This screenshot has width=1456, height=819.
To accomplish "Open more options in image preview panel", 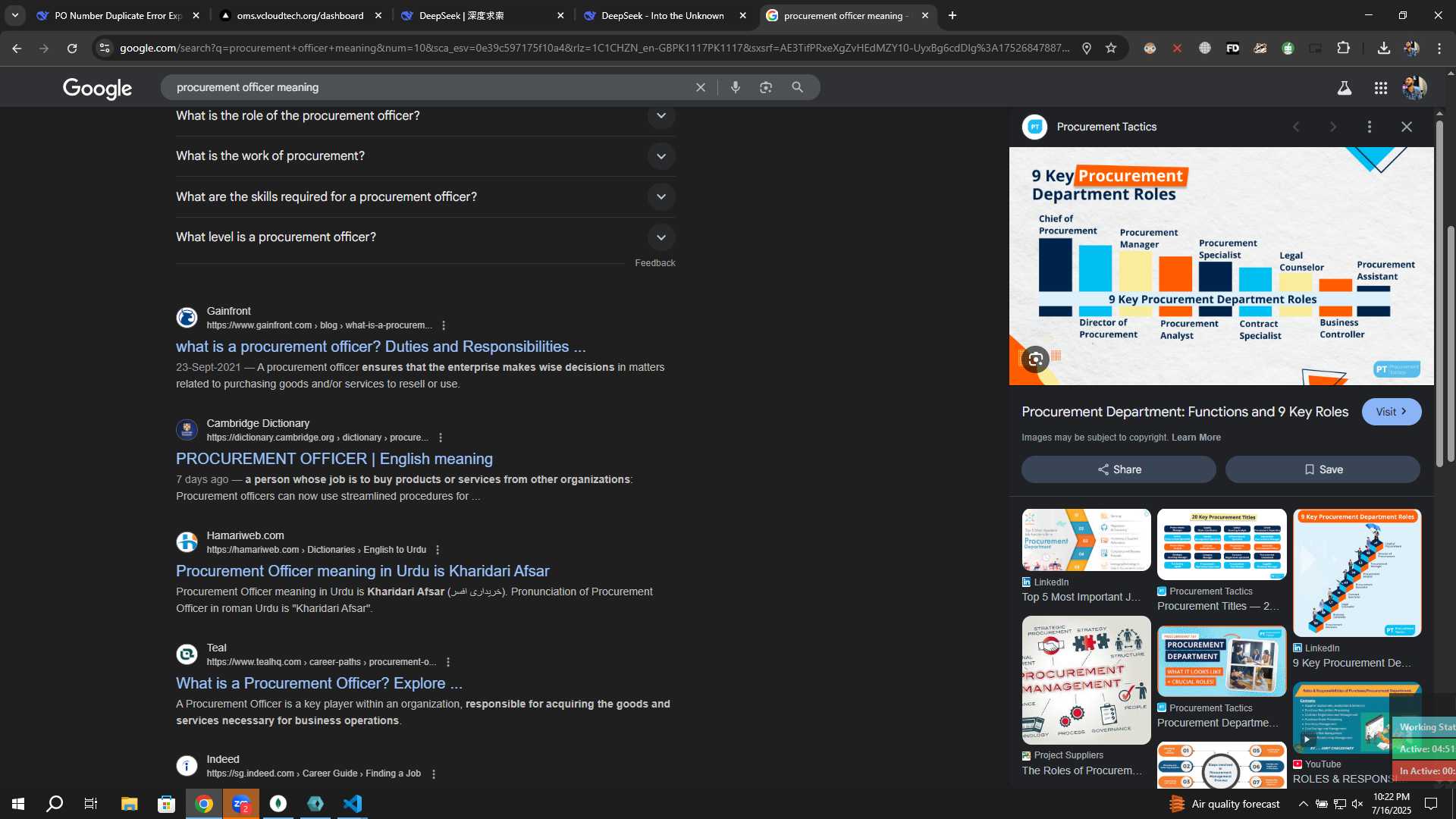I will (1370, 127).
